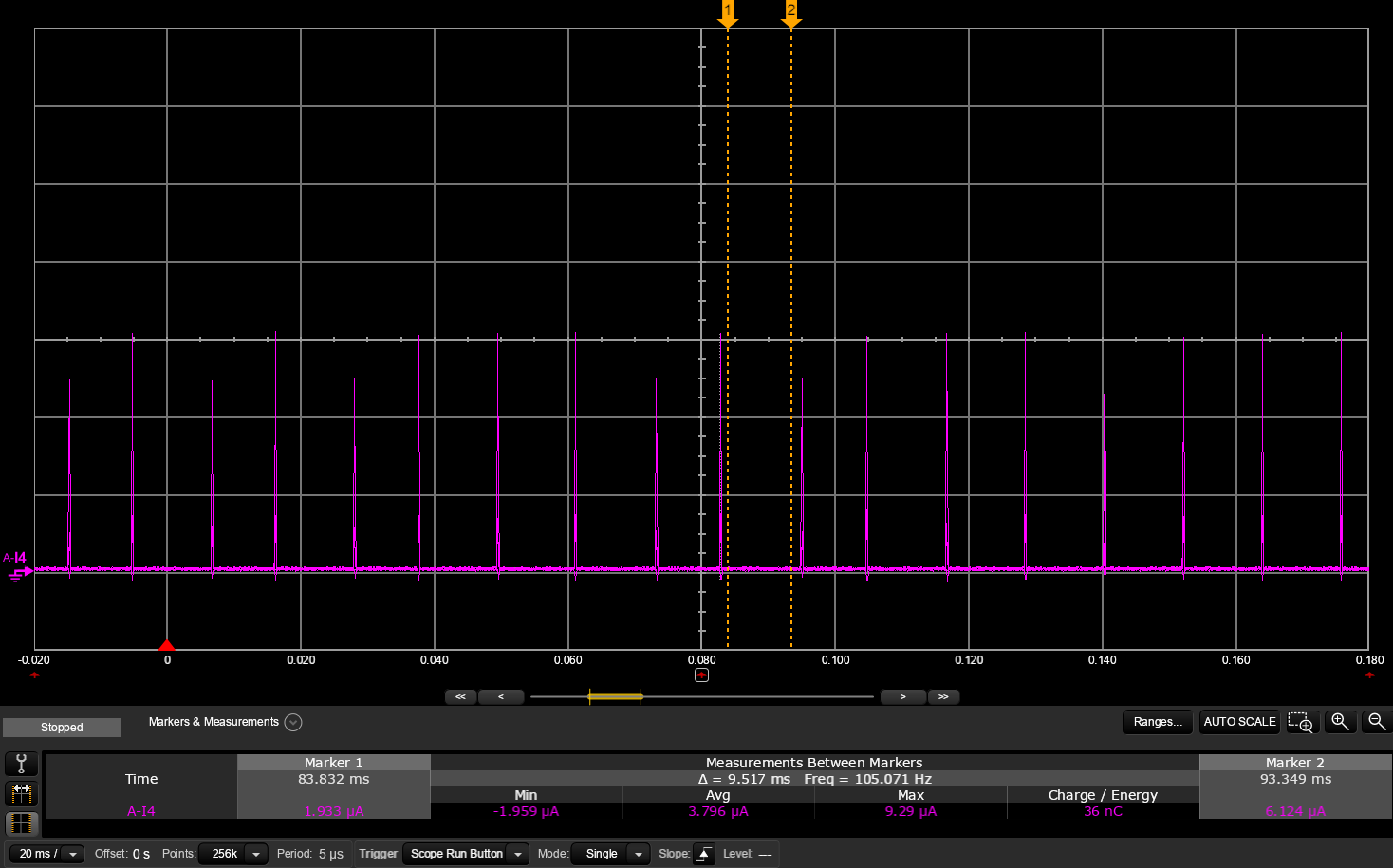Activate the zoom-to-selection rectangle tool

tap(1301, 722)
